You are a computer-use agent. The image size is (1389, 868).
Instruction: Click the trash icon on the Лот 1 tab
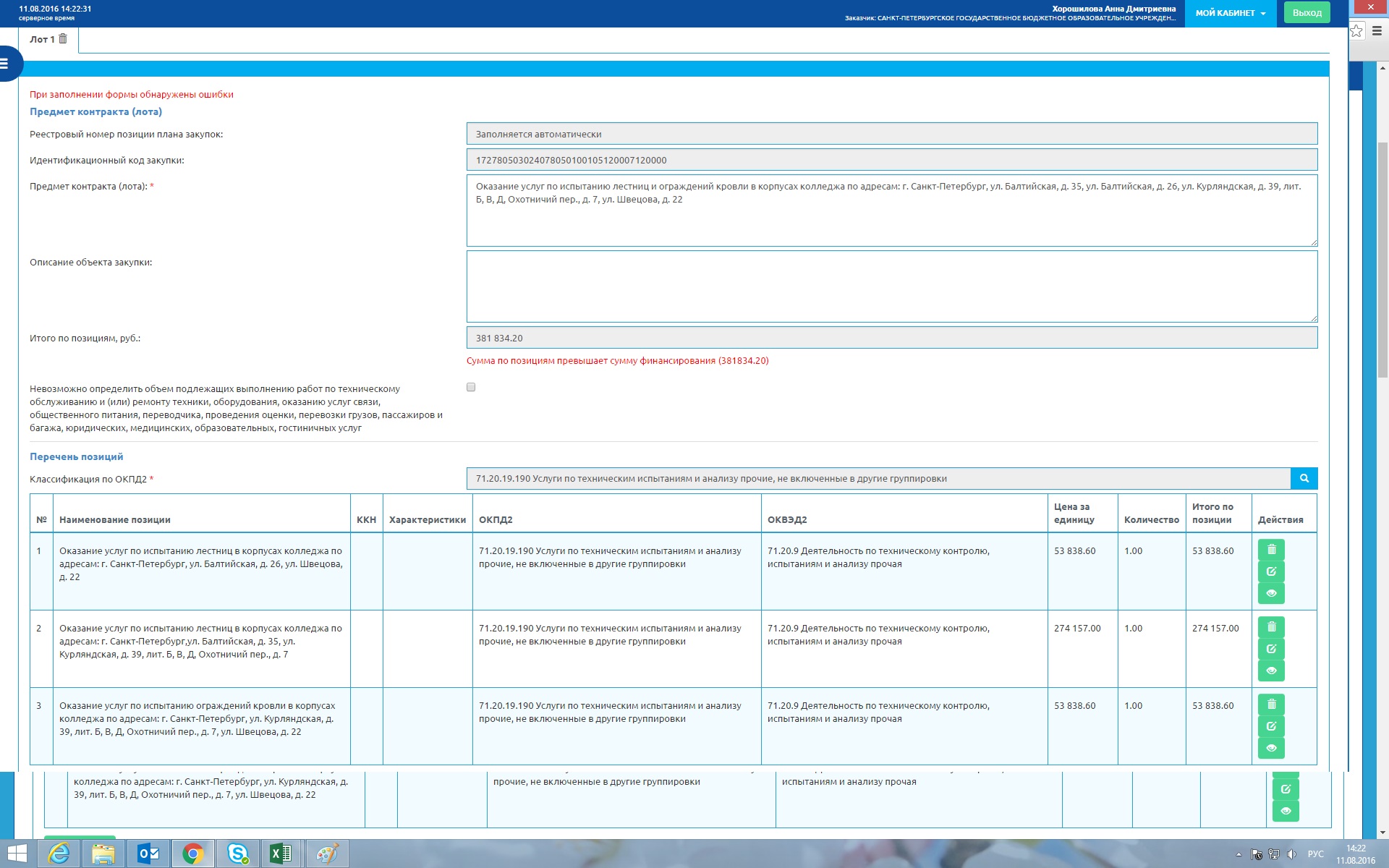63,39
